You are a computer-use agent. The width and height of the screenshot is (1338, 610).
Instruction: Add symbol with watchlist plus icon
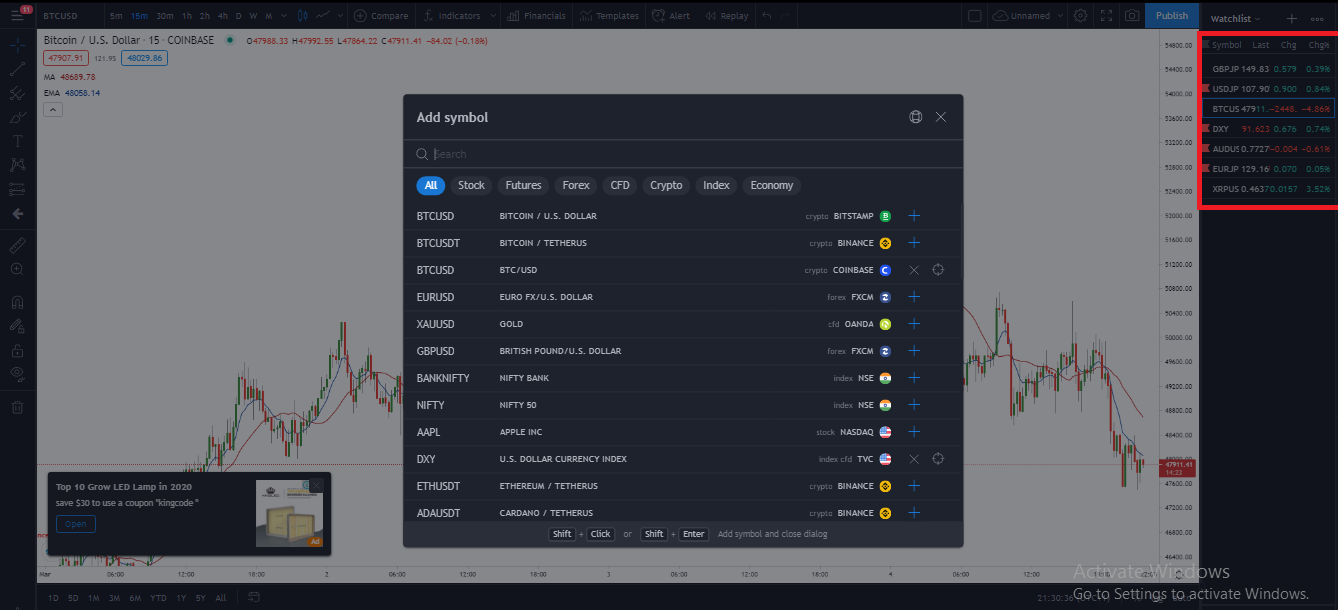pyautogui.click(x=1292, y=18)
